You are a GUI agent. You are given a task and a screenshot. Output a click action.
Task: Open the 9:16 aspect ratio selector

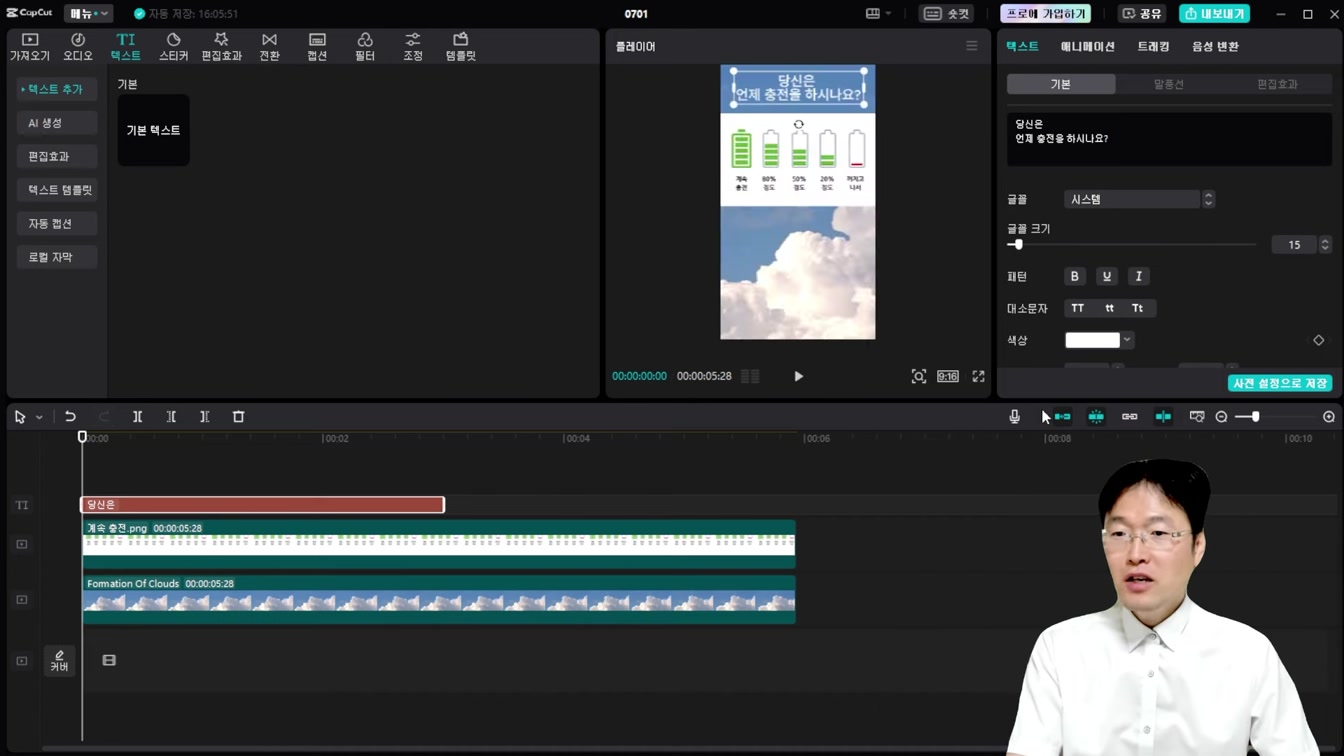948,377
